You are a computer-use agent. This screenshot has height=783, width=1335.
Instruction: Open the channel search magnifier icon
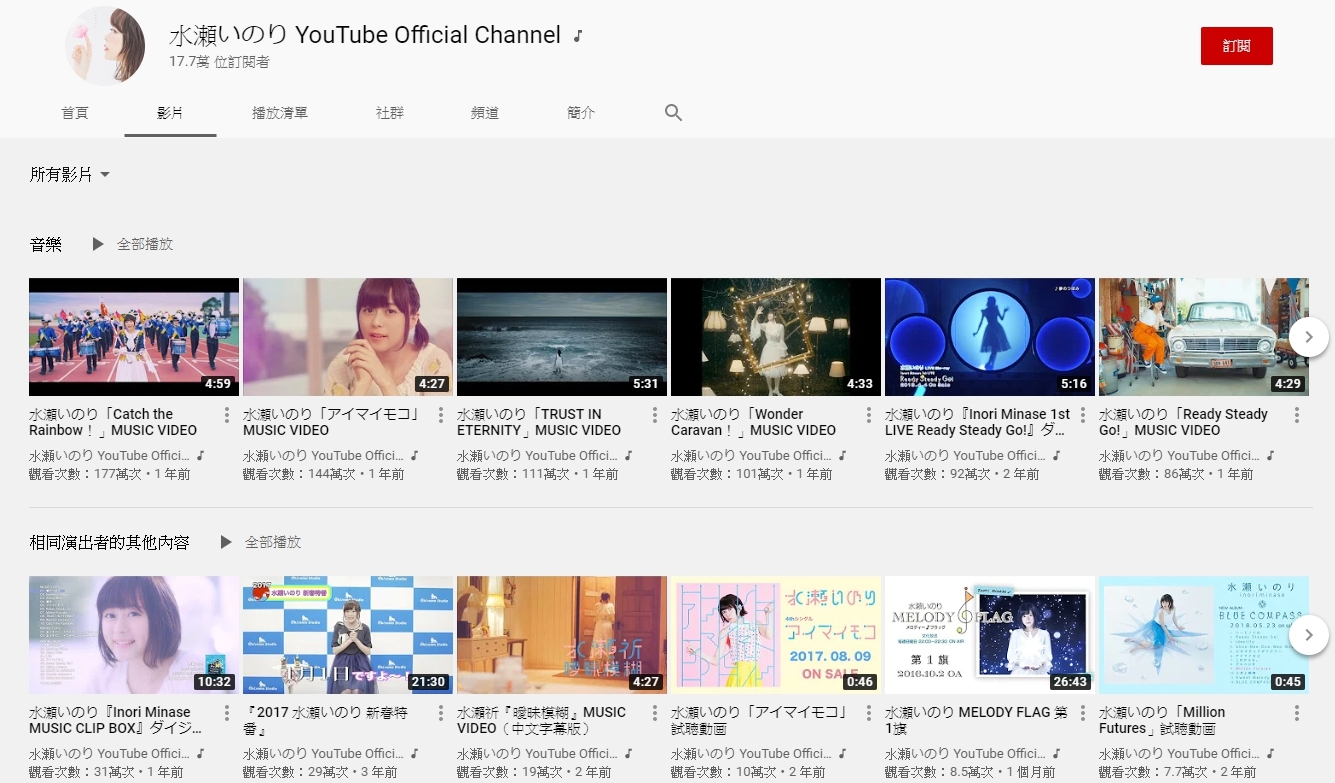coord(673,113)
